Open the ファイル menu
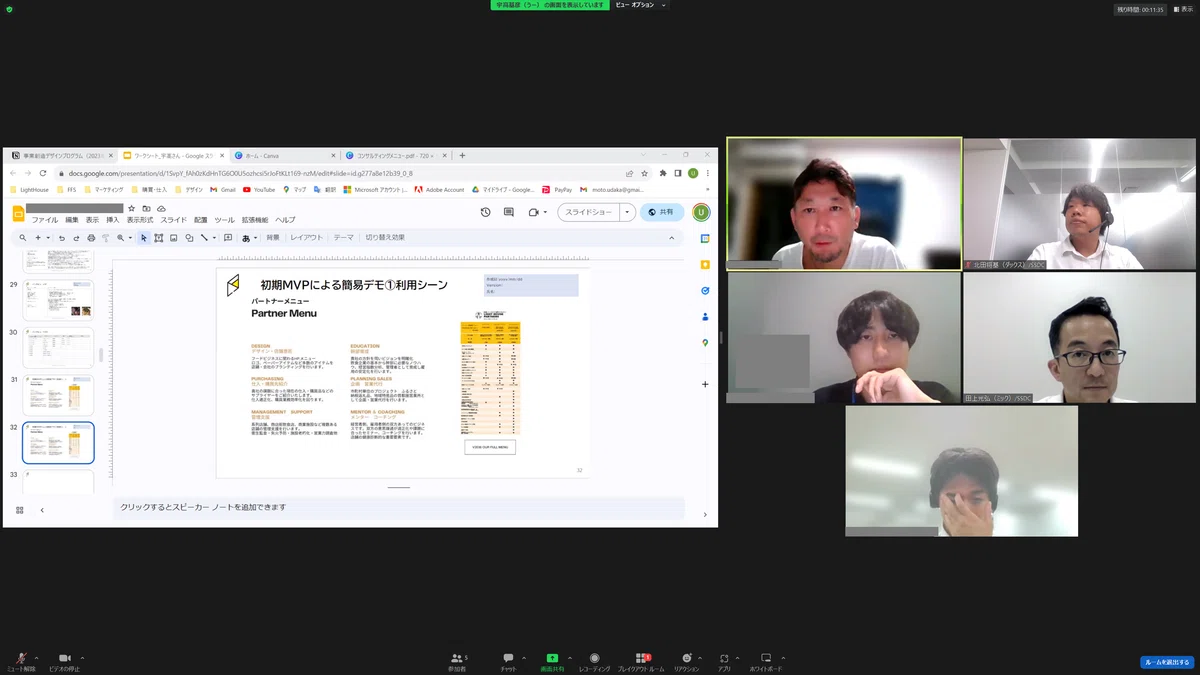This screenshot has height=675, width=1200. tap(45, 220)
